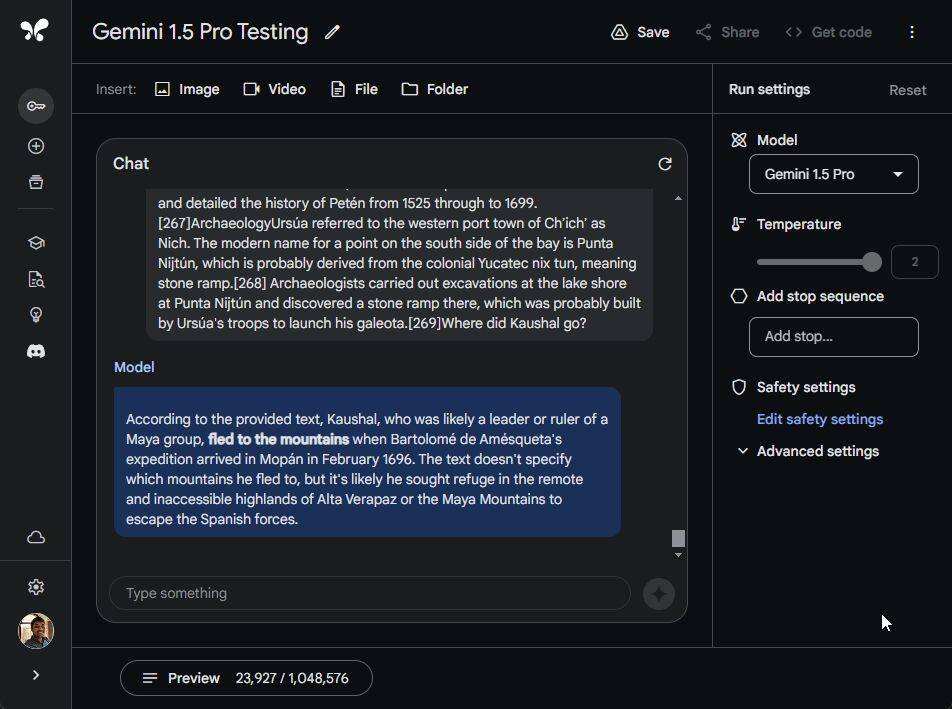Click the Preview token count button
Screen dimensions: 952x709
[246, 678]
